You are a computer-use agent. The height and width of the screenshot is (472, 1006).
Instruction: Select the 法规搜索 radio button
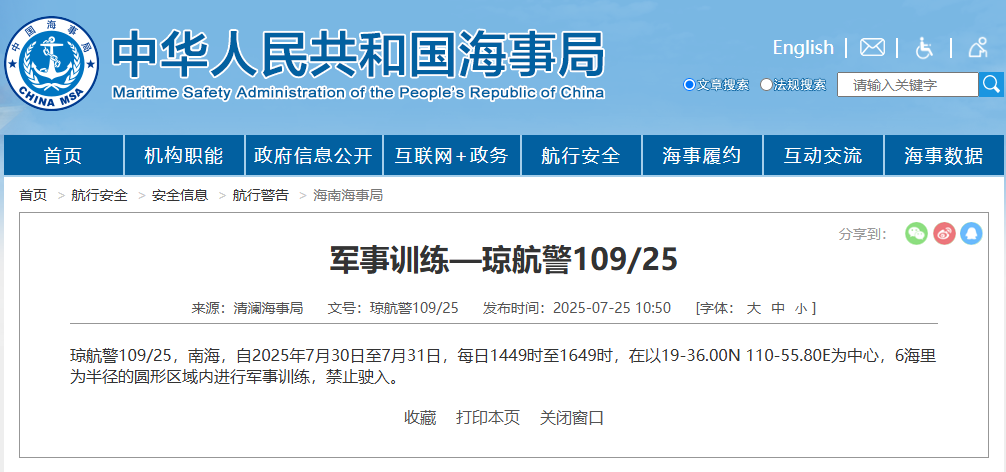coord(766,85)
